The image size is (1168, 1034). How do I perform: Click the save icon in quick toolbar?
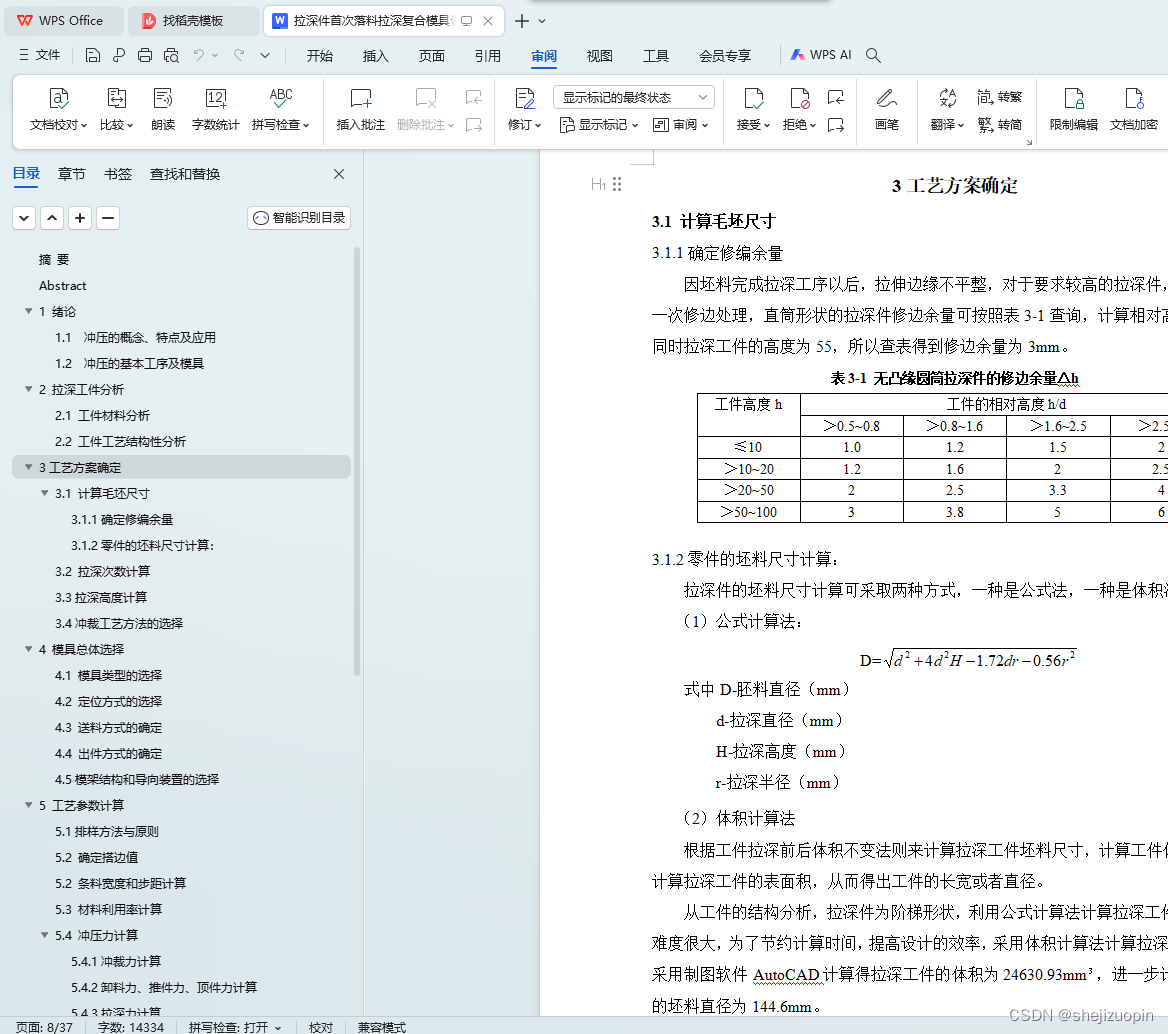92,55
